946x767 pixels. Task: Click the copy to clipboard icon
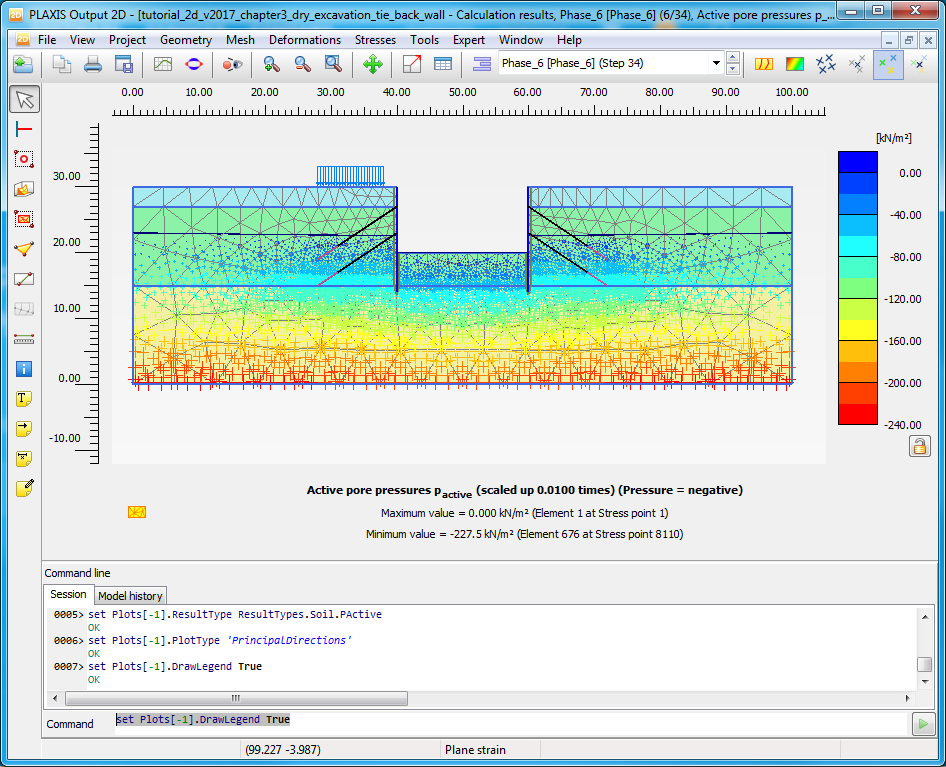[x=62, y=64]
